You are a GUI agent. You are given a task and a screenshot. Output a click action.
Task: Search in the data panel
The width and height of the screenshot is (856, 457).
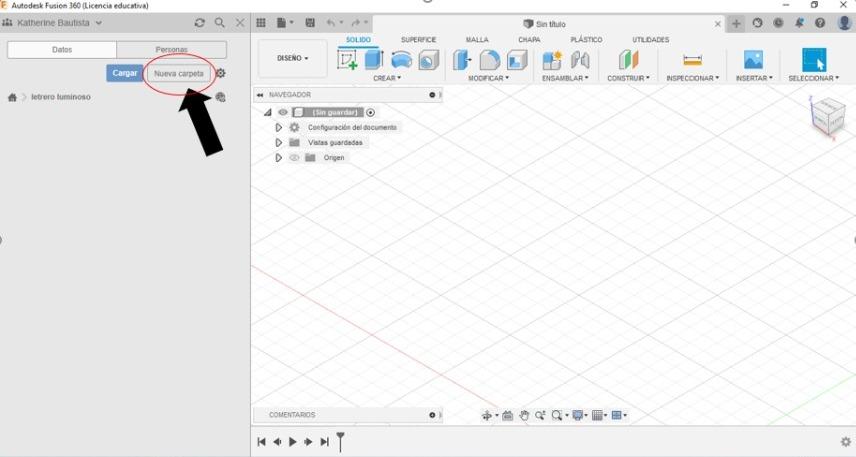pos(219,23)
